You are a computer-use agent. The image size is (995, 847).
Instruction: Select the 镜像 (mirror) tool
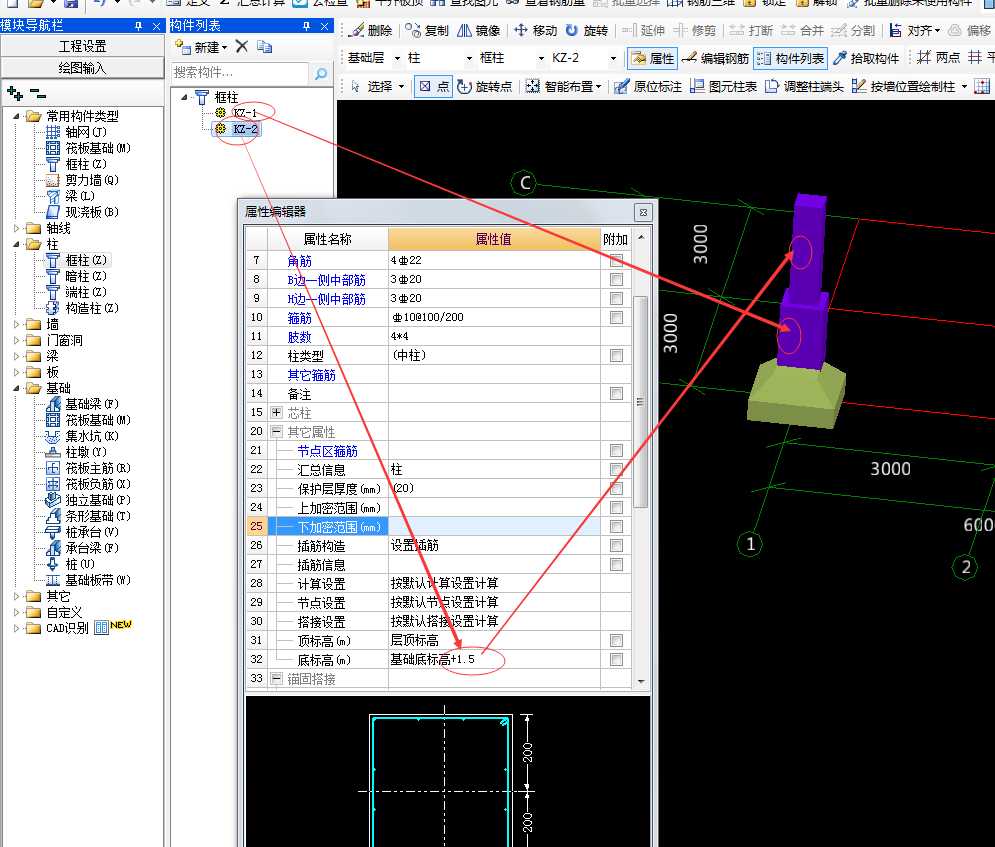479,30
